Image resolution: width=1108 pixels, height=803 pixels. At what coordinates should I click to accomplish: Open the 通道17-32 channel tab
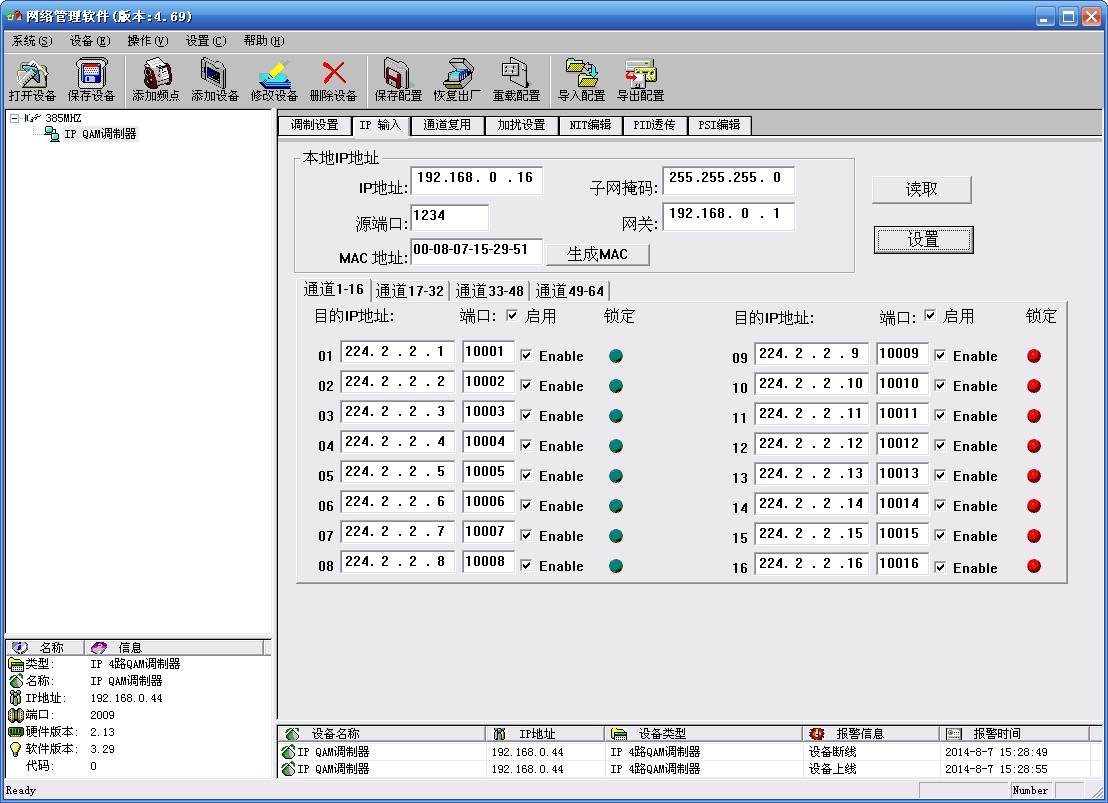pos(409,291)
